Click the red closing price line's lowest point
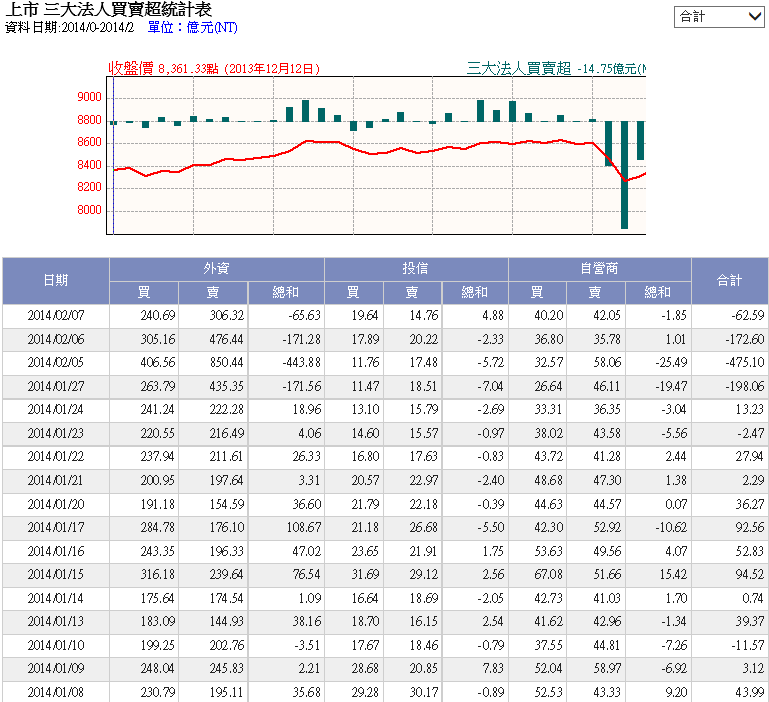This screenshot has height=702, width=769. tap(625, 181)
